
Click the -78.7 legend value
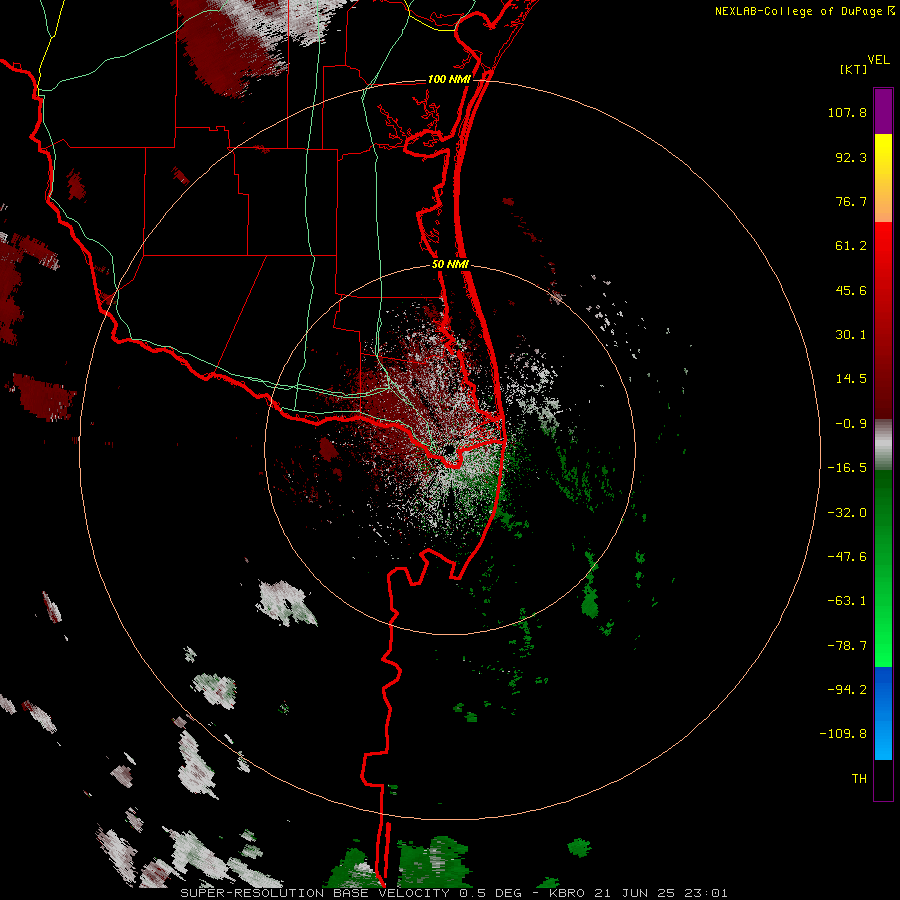847,646
